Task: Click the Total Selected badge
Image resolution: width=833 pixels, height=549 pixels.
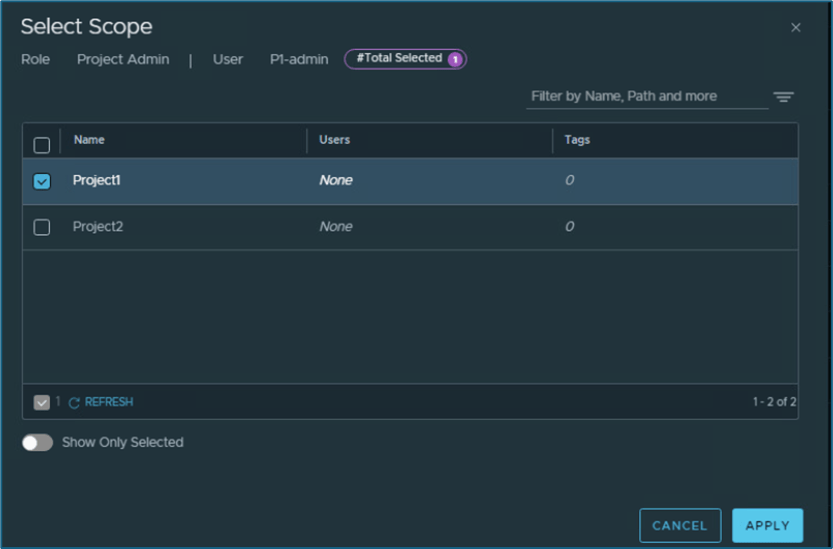Action: pos(400,59)
